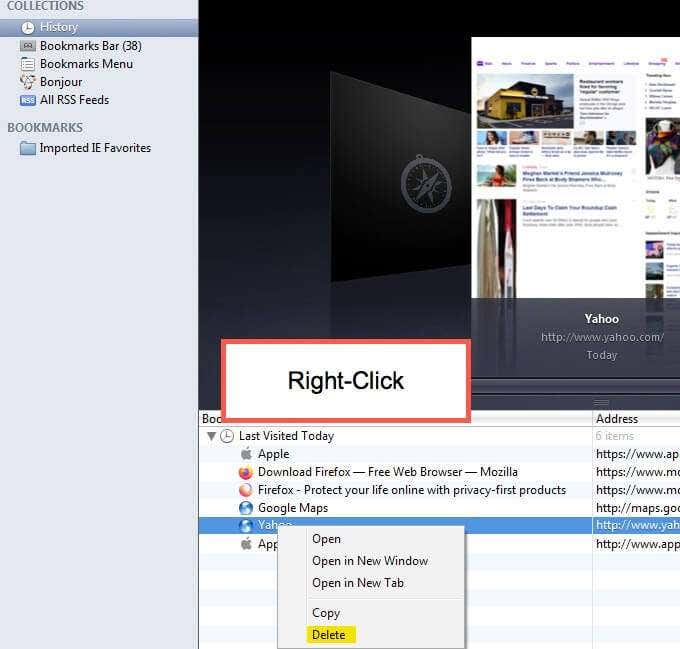680x649 pixels.
Task: Collapse the Last Visited Today group
Action: (x=211, y=436)
